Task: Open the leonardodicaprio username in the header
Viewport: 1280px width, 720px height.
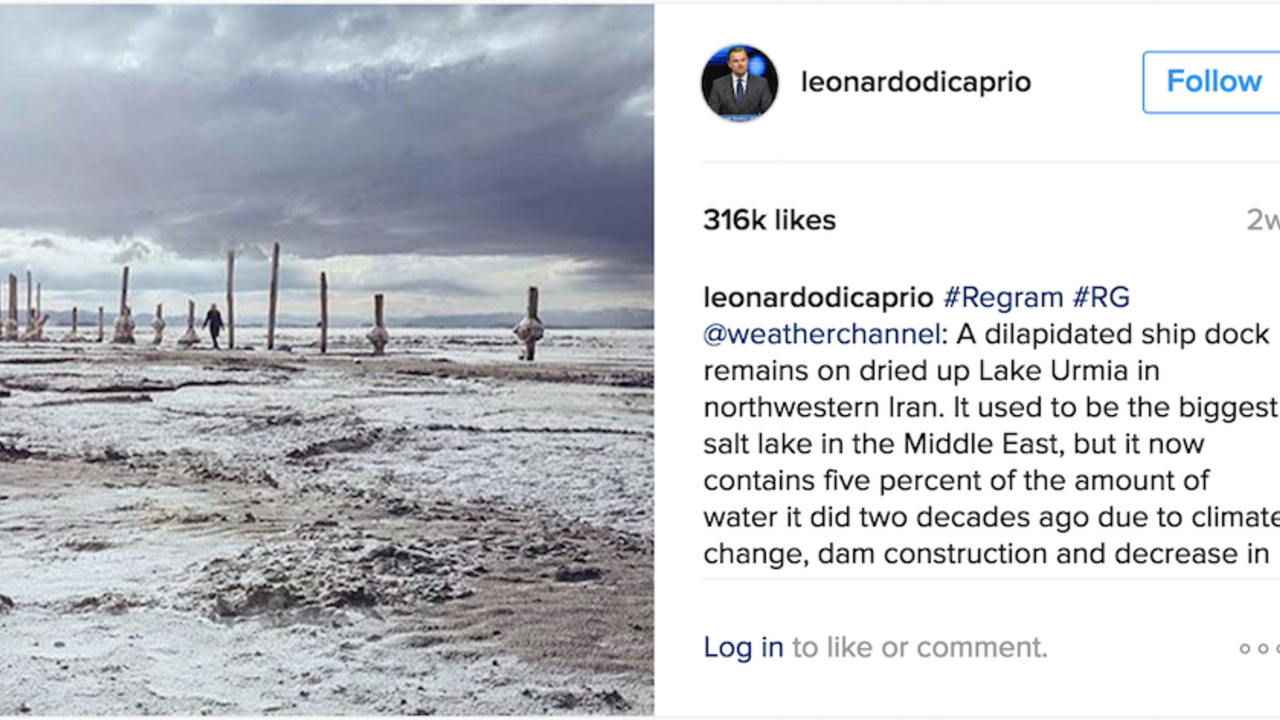Action: [x=916, y=82]
